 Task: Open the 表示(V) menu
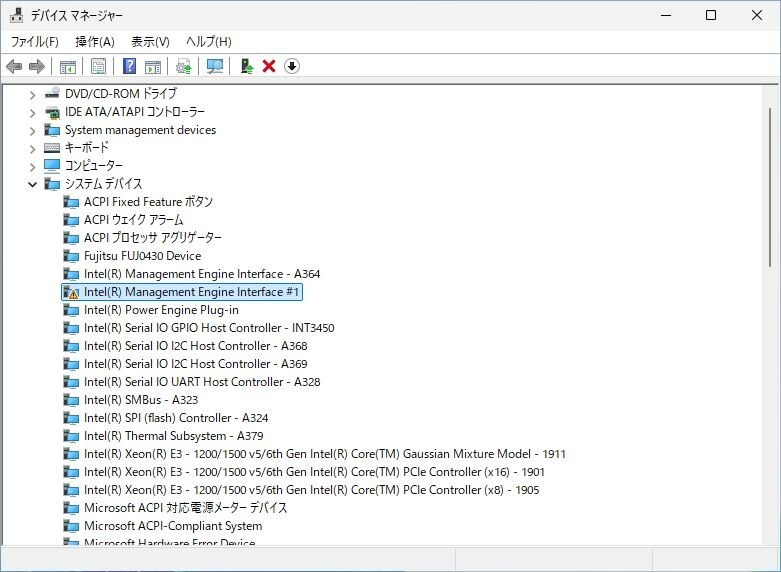click(150, 41)
